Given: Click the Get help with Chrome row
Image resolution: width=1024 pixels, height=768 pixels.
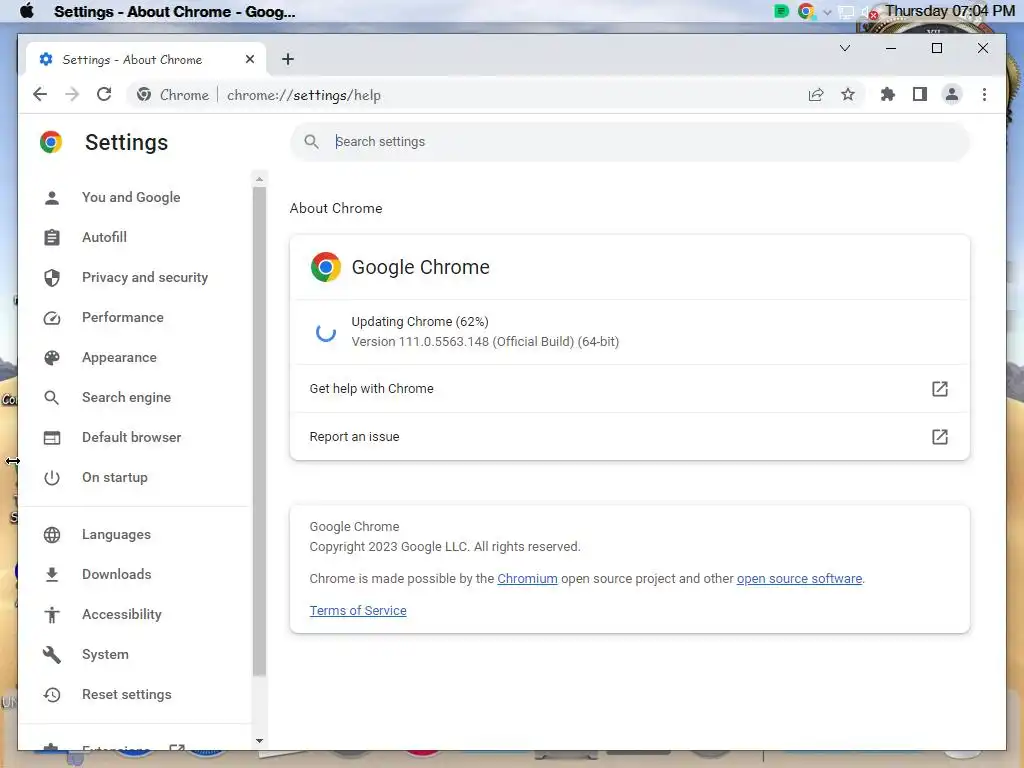Looking at the screenshot, I should [x=630, y=389].
